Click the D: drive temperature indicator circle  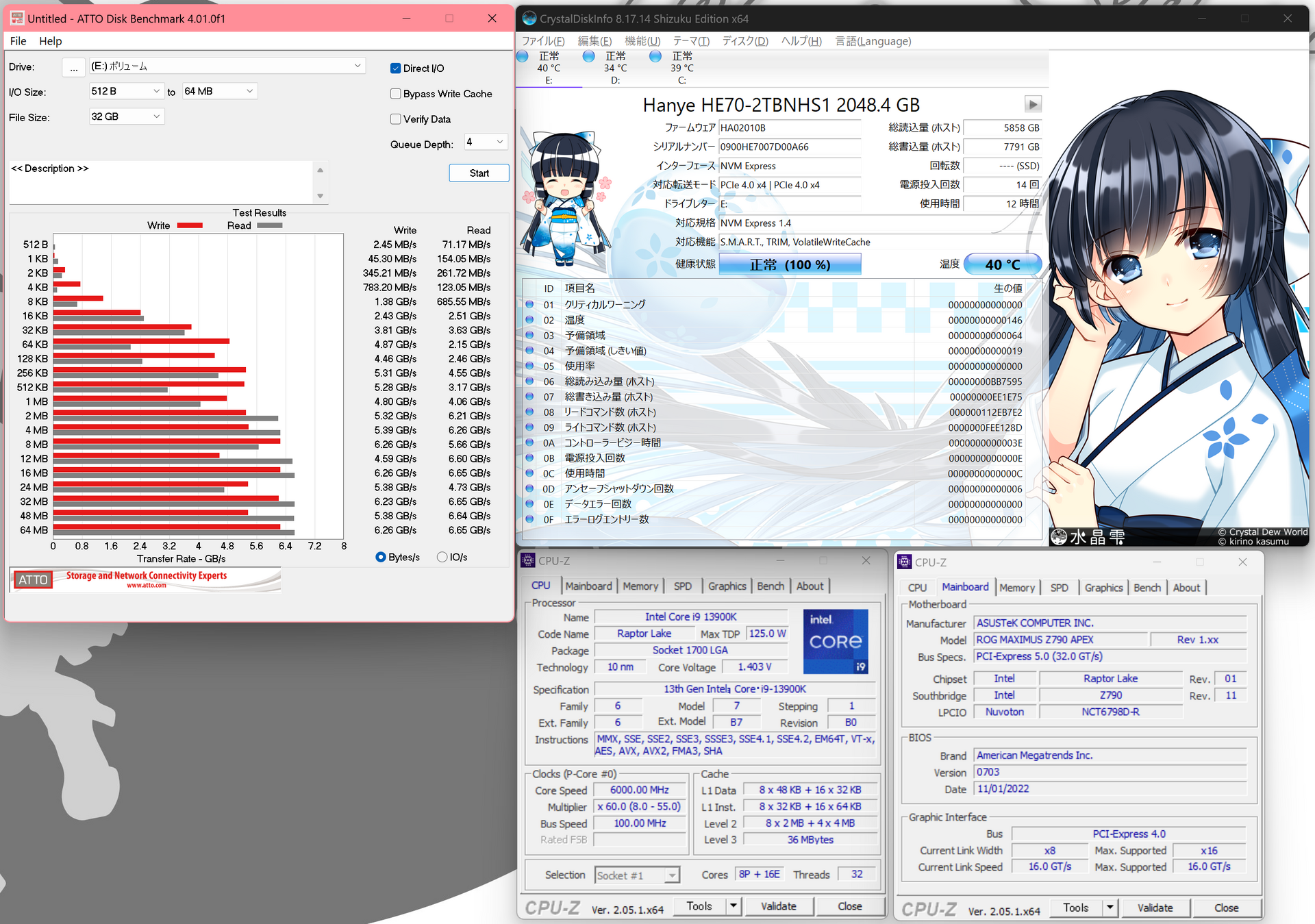[588, 56]
